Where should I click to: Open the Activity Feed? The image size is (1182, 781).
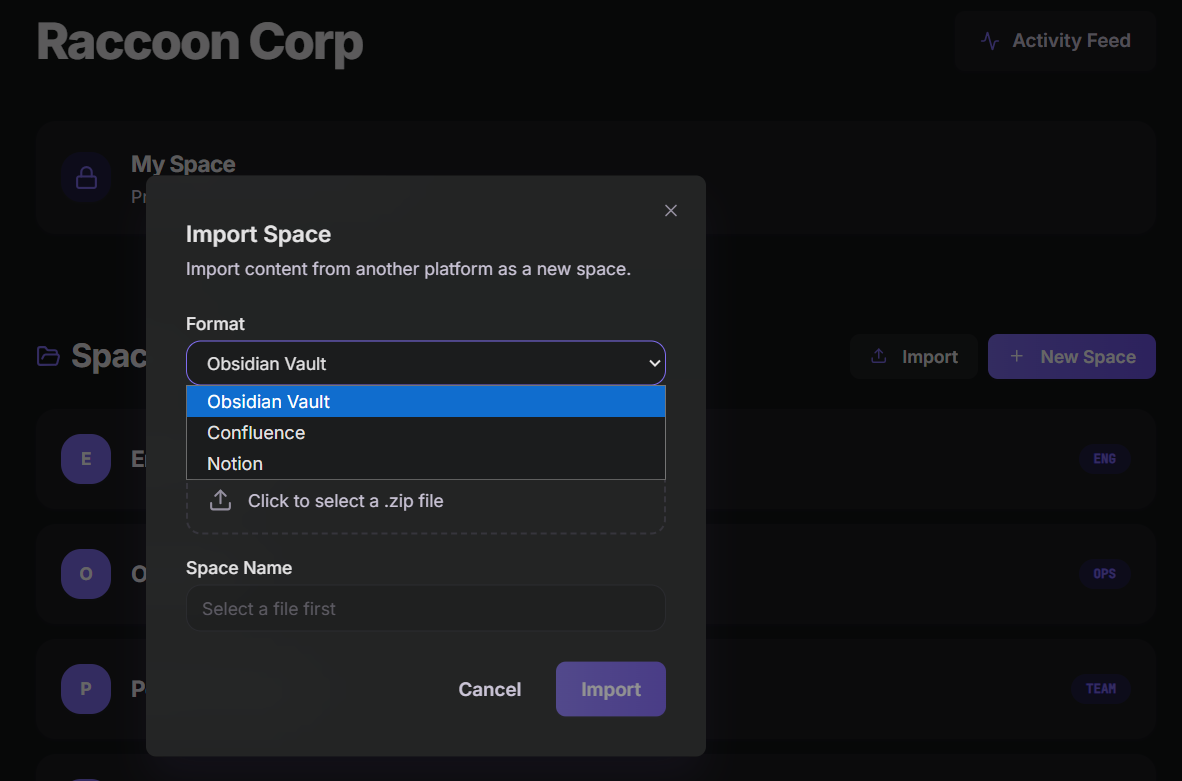point(1056,41)
